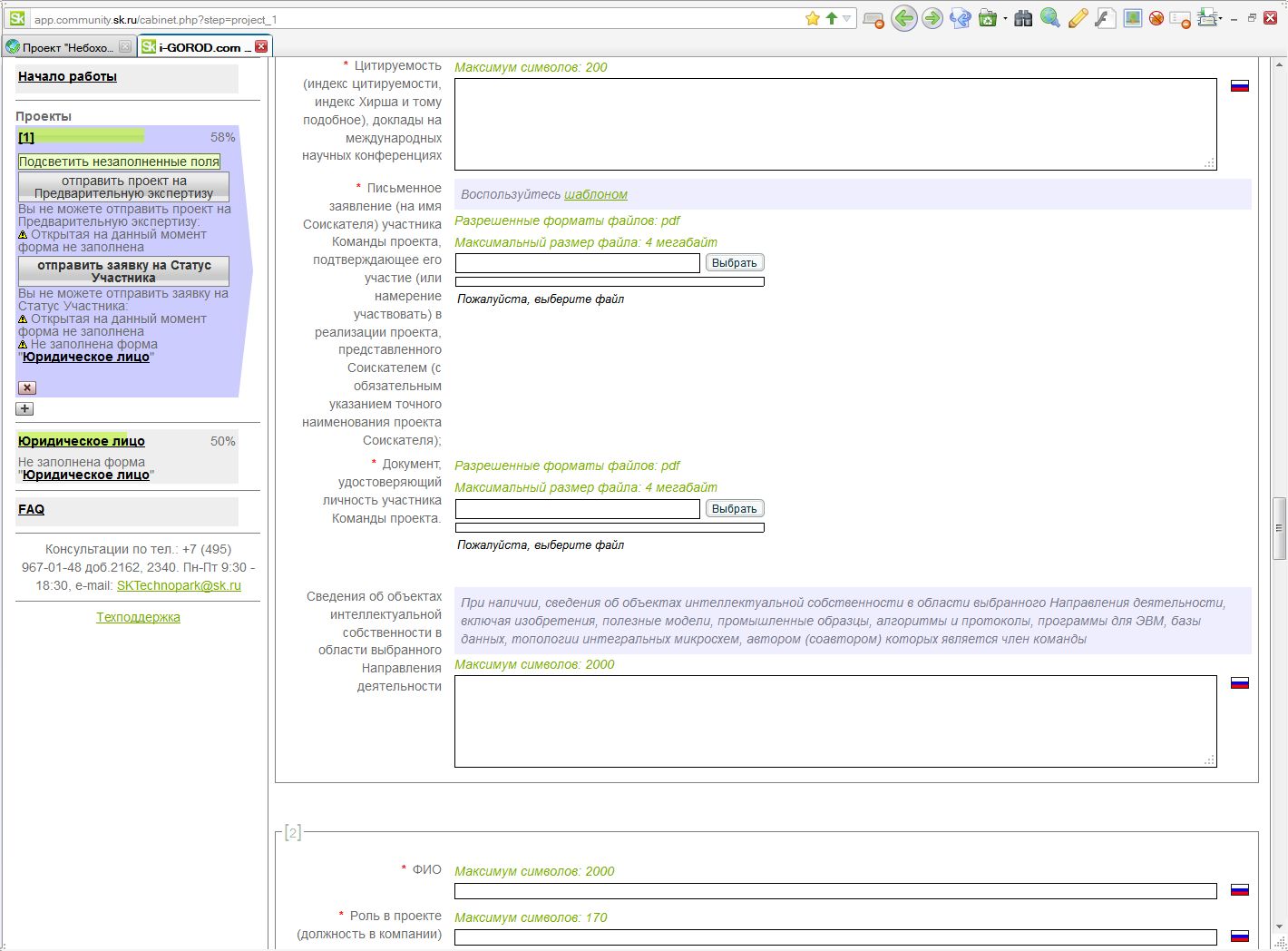The height and width of the screenshot is (951, 1288).
Task: Click the vertical page scrollbar thumb
Action: (1279, 527)
